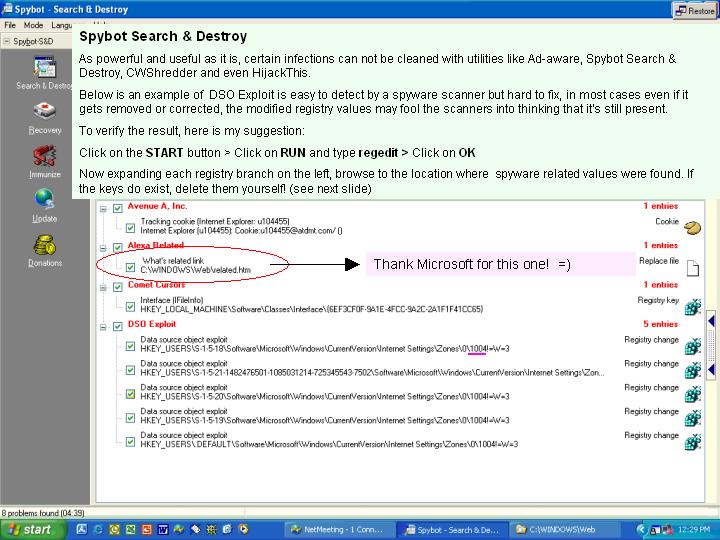Click registry change icon for S-1-5-20 entry

pos(692,394)
